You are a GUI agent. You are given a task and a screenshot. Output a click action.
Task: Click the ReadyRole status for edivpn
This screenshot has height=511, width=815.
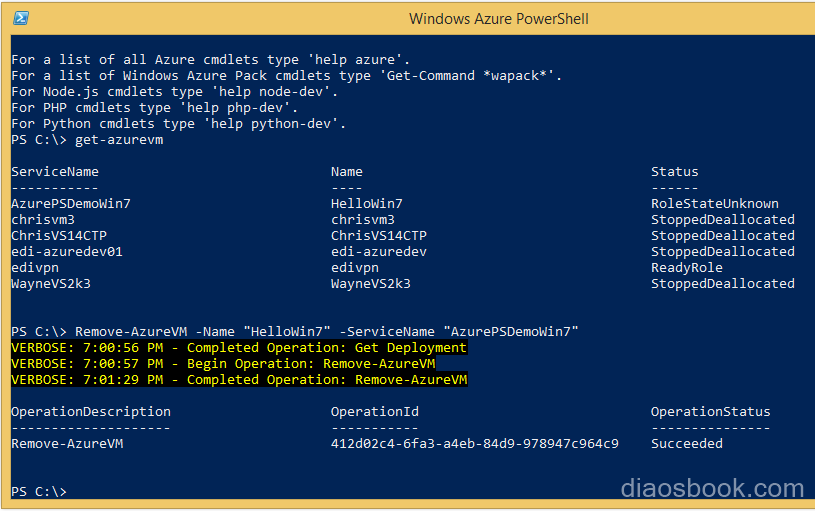click(x=687, y=267)
